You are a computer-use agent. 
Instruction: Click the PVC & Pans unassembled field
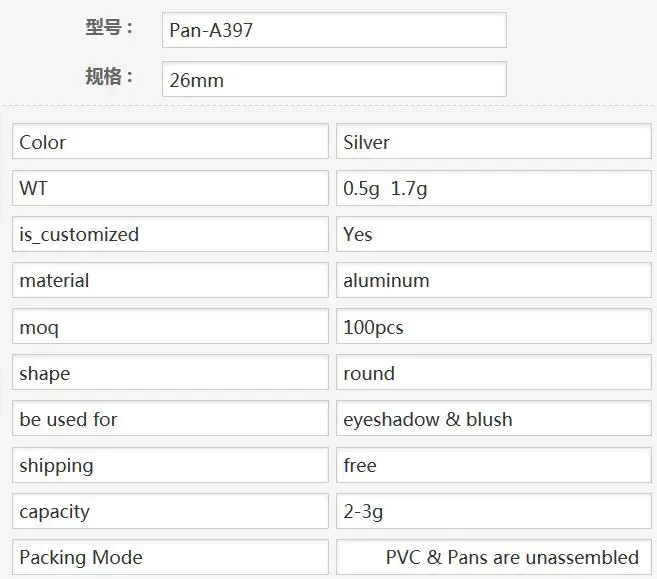(494, 557)
